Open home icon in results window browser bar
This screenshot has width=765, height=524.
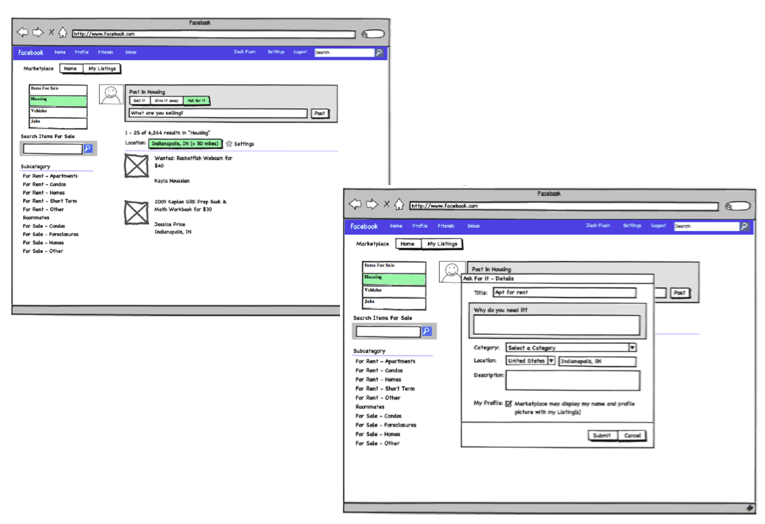tap(62, 32)
